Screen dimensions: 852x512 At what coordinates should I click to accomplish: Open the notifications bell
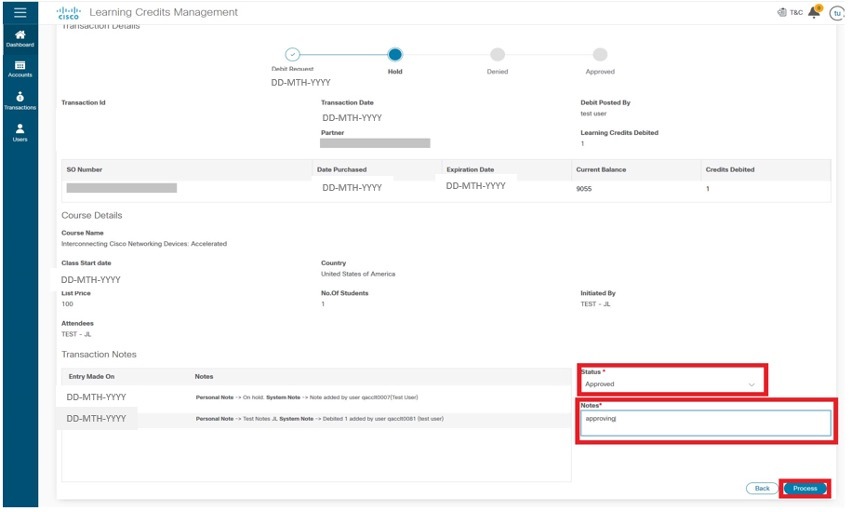tap(814, 12)
